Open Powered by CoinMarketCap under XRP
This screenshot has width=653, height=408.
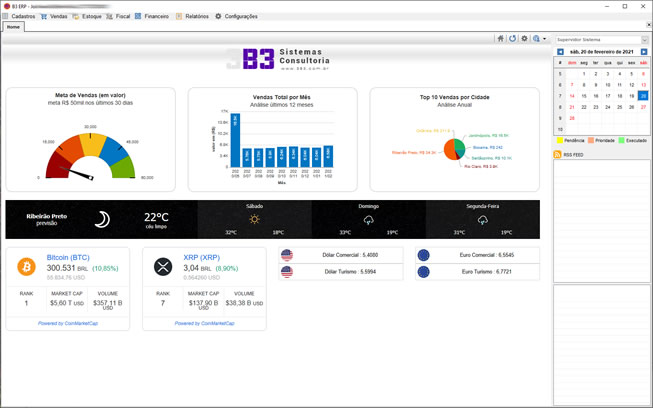point(204,323)
